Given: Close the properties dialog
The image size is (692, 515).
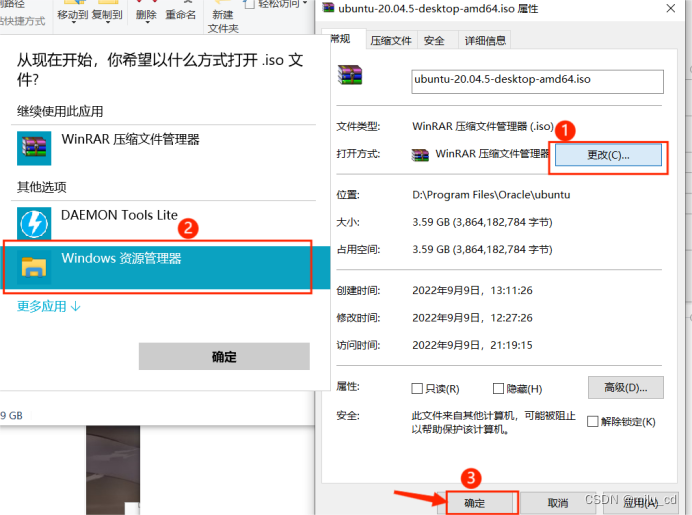Looking at the screenshot, I should coord(671,8).
